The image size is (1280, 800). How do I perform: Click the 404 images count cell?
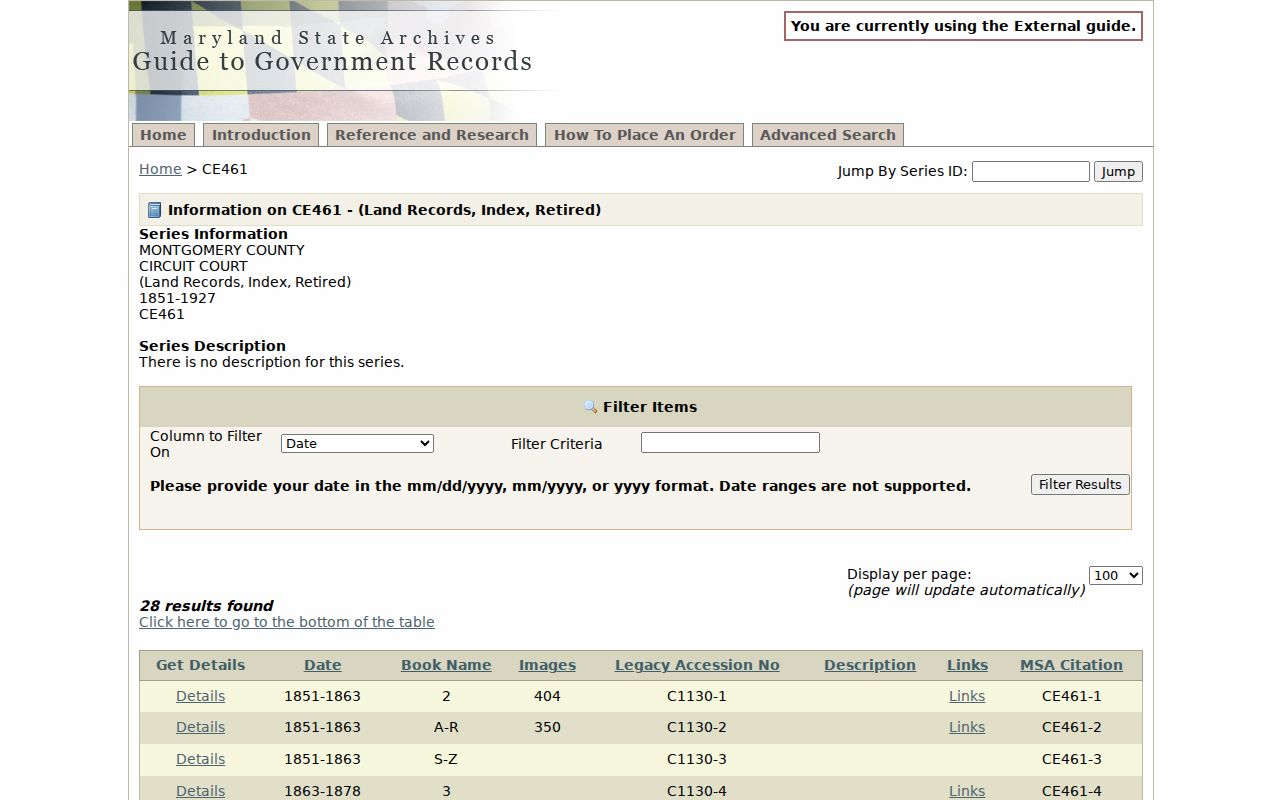pyautogui.click(x=547, y=696)
